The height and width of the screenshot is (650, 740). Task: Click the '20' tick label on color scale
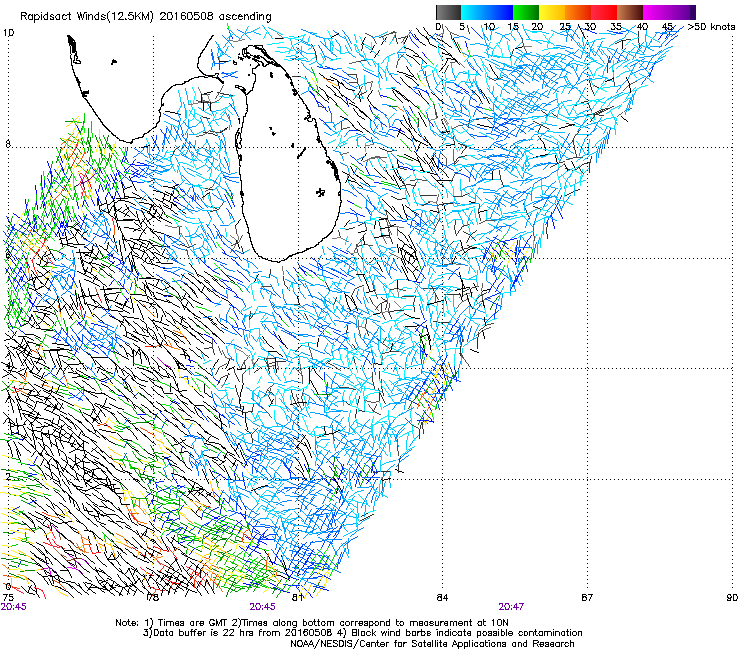click(538, 27)
